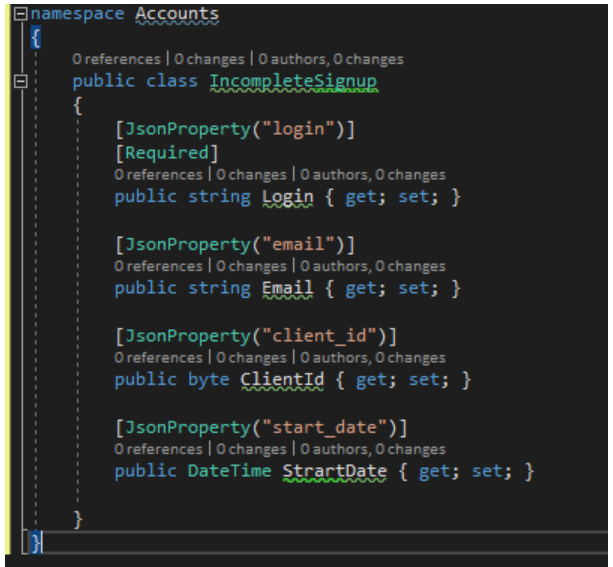Screen dimensions: 613x567
Task: Click 'public' on the ClientId line
Action: (x=145, y=380)
